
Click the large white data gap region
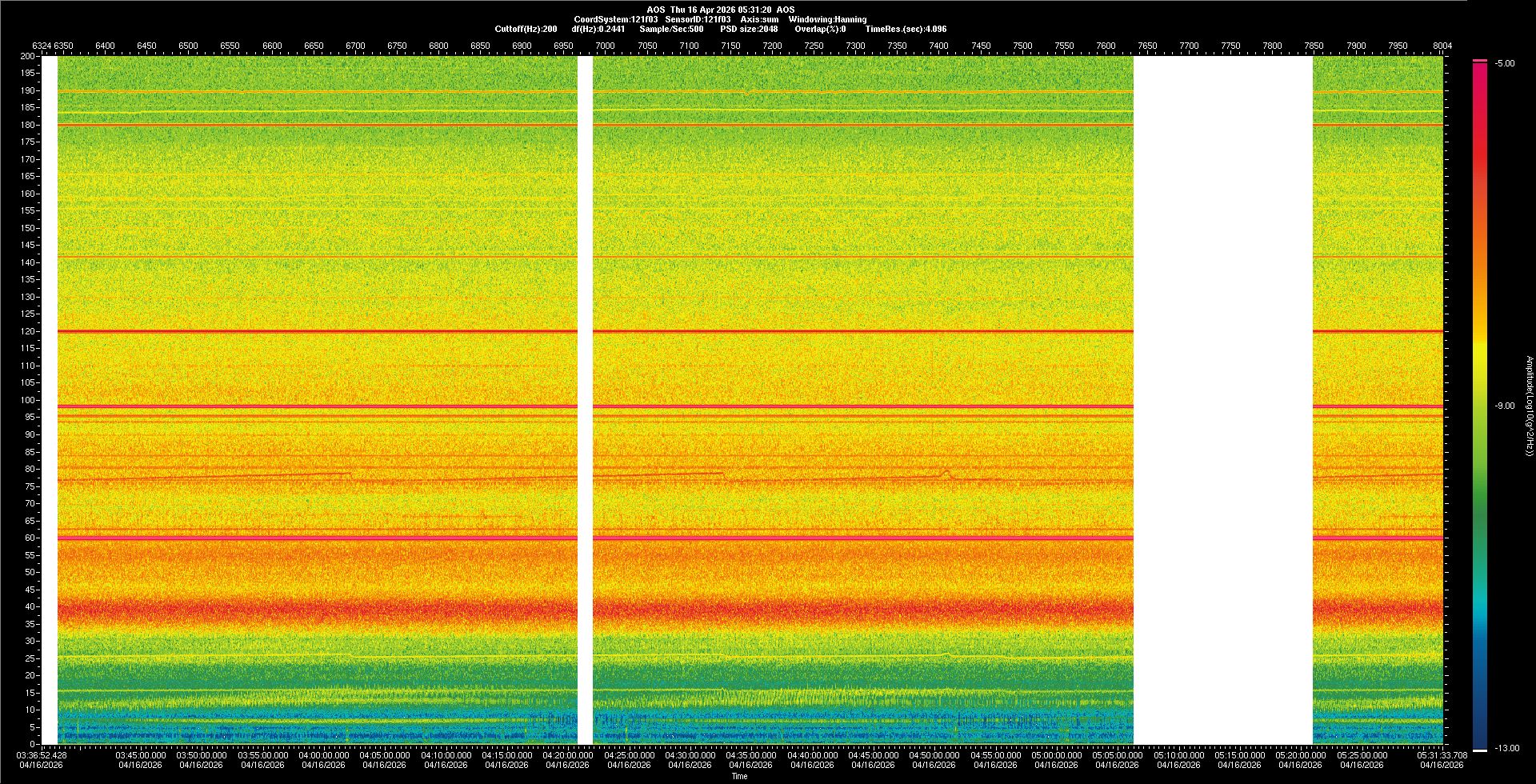click(x=1222, y=400)
